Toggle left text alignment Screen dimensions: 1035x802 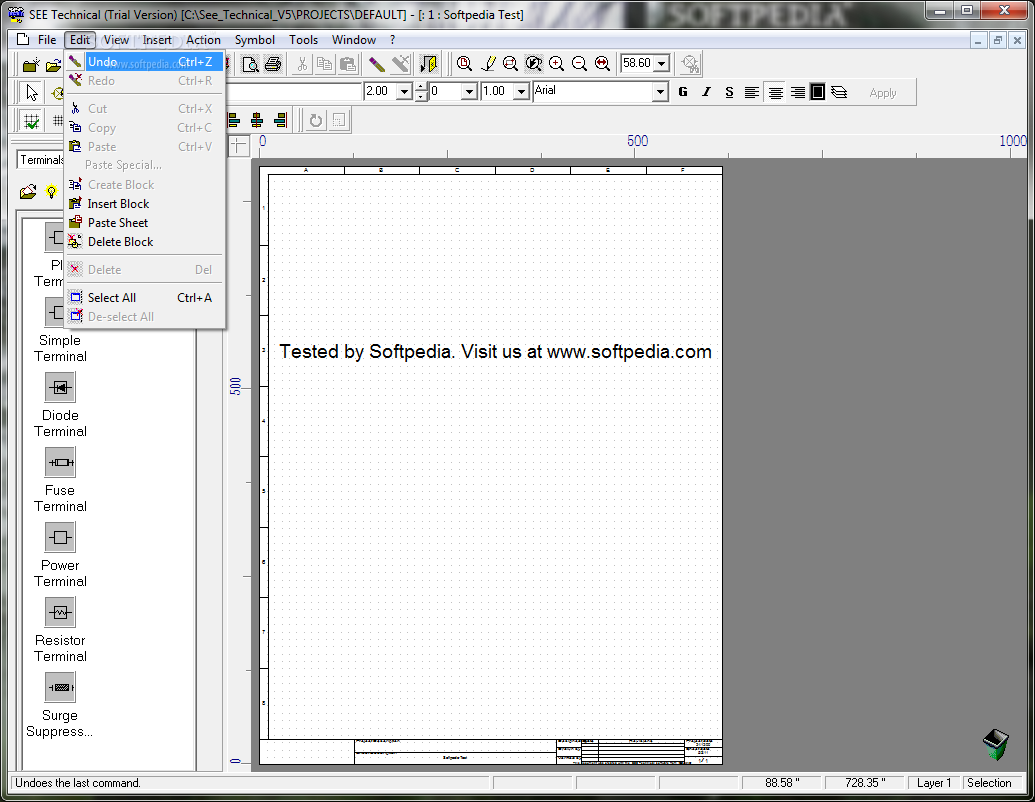(x=751, y=92)
